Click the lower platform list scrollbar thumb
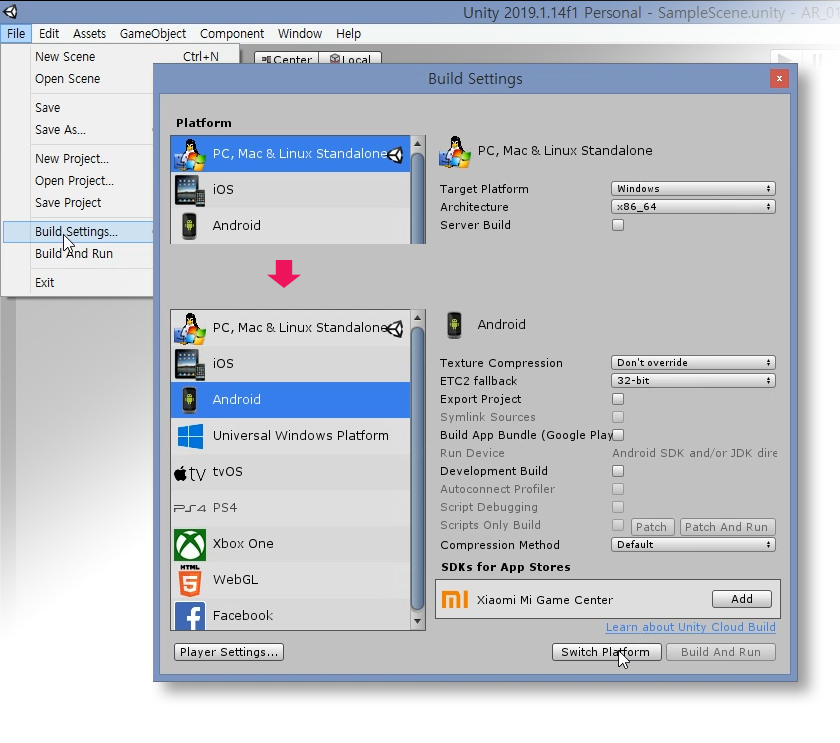Image resolution: width=840 pixels, height=743 pixels. [x=417, y=469]
